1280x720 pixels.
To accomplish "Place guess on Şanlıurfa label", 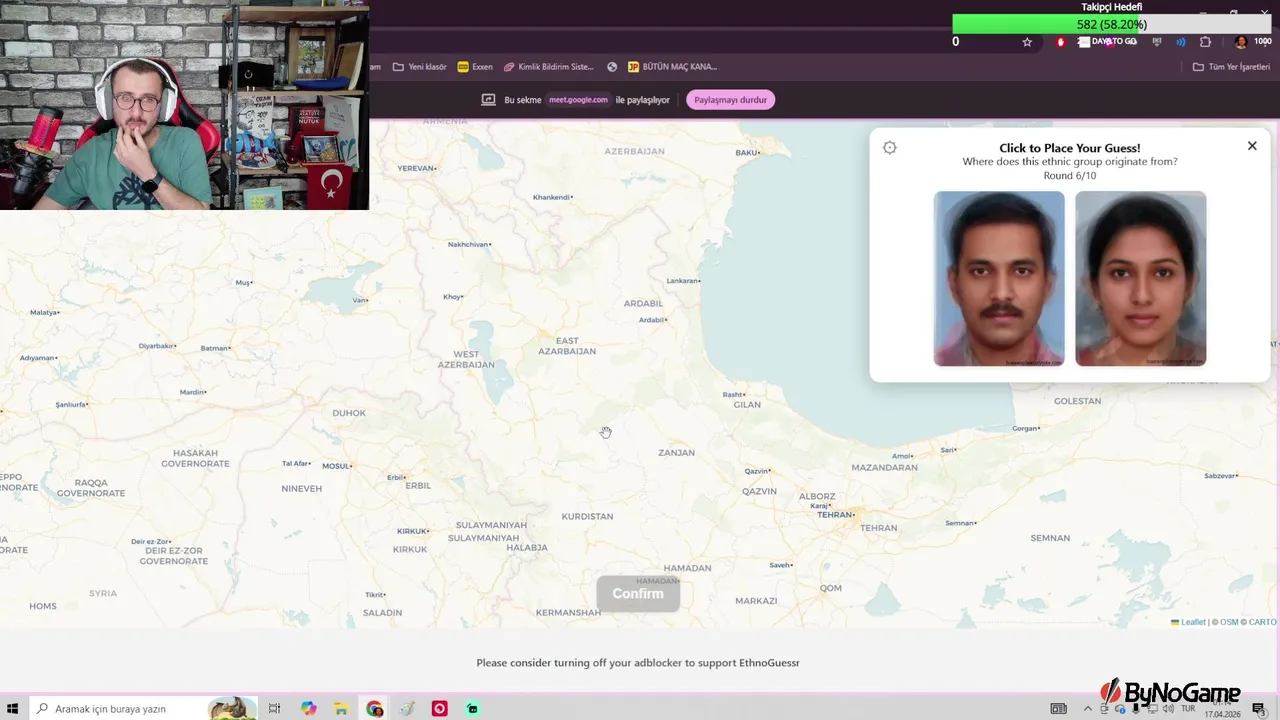I will click(71, 405).
